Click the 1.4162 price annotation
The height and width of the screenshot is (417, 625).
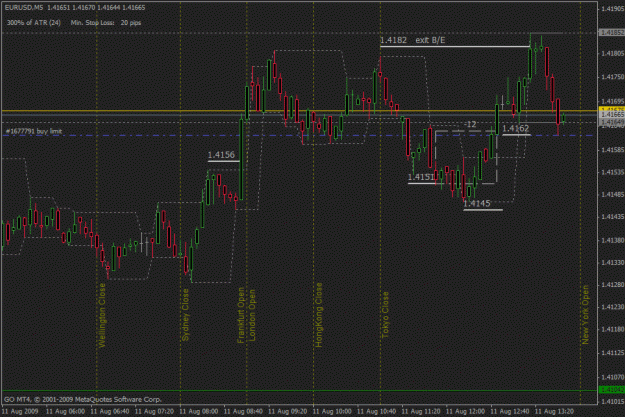coord(516,128)
